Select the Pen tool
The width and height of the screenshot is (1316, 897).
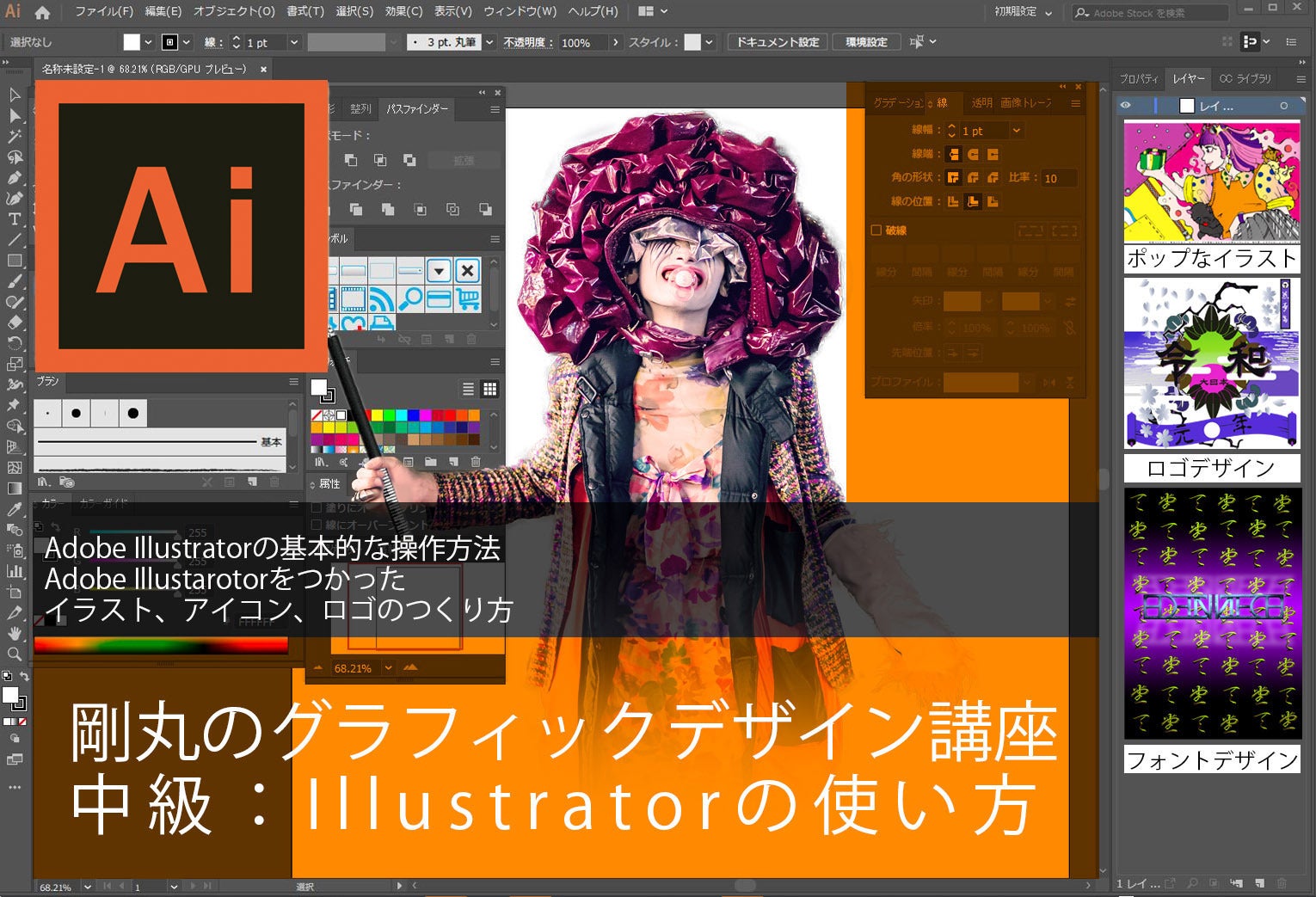pyautogui.click(x=15, y=178)
